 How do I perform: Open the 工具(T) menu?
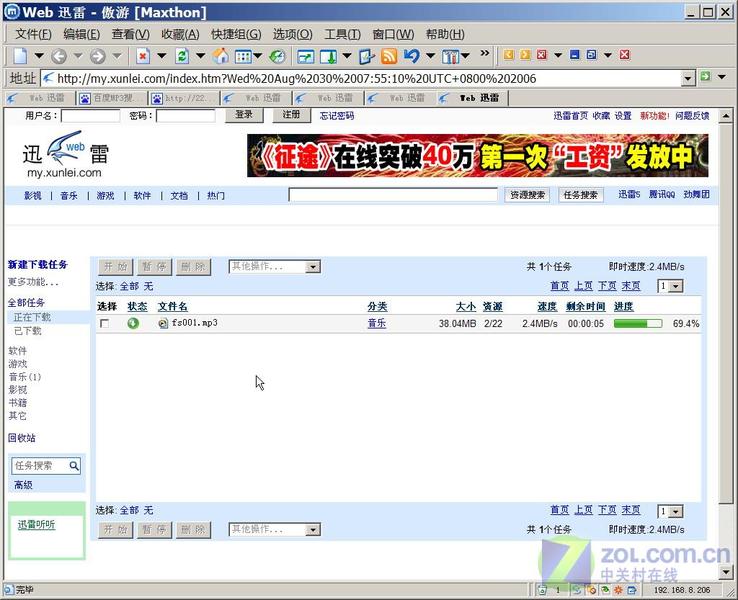(x=343, y=34)
